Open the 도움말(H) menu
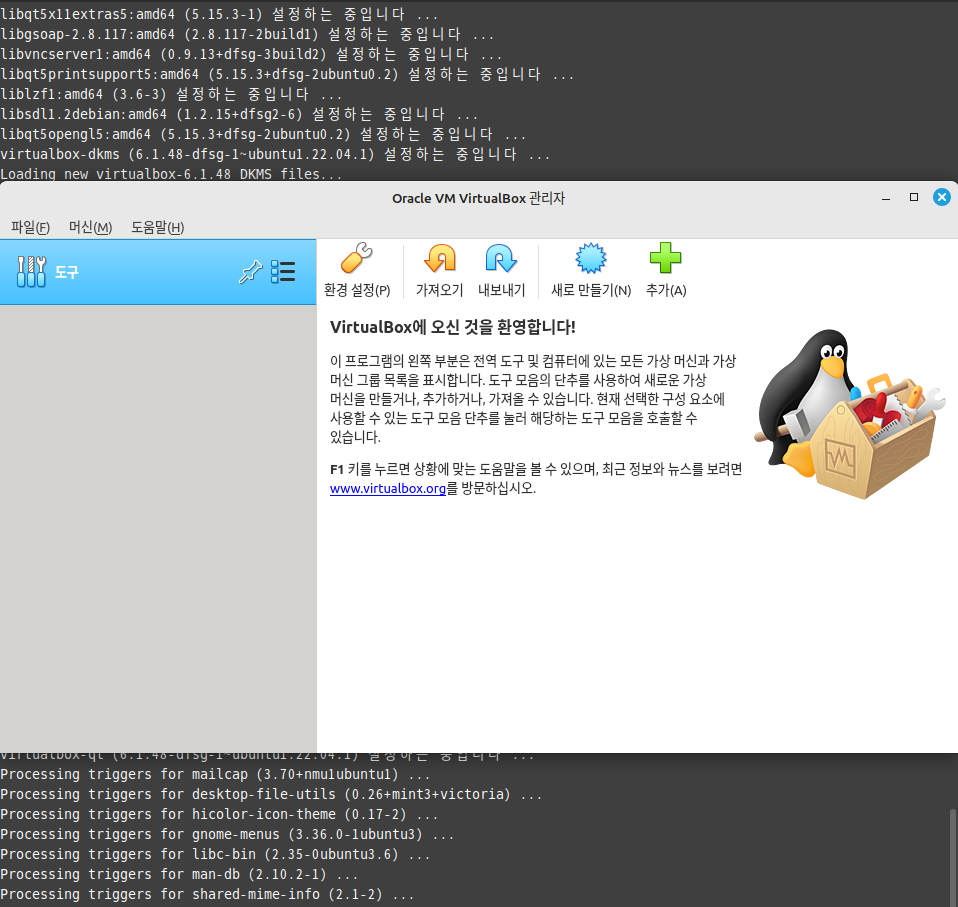This screenshot has height=907, width=958. [158, 227]
